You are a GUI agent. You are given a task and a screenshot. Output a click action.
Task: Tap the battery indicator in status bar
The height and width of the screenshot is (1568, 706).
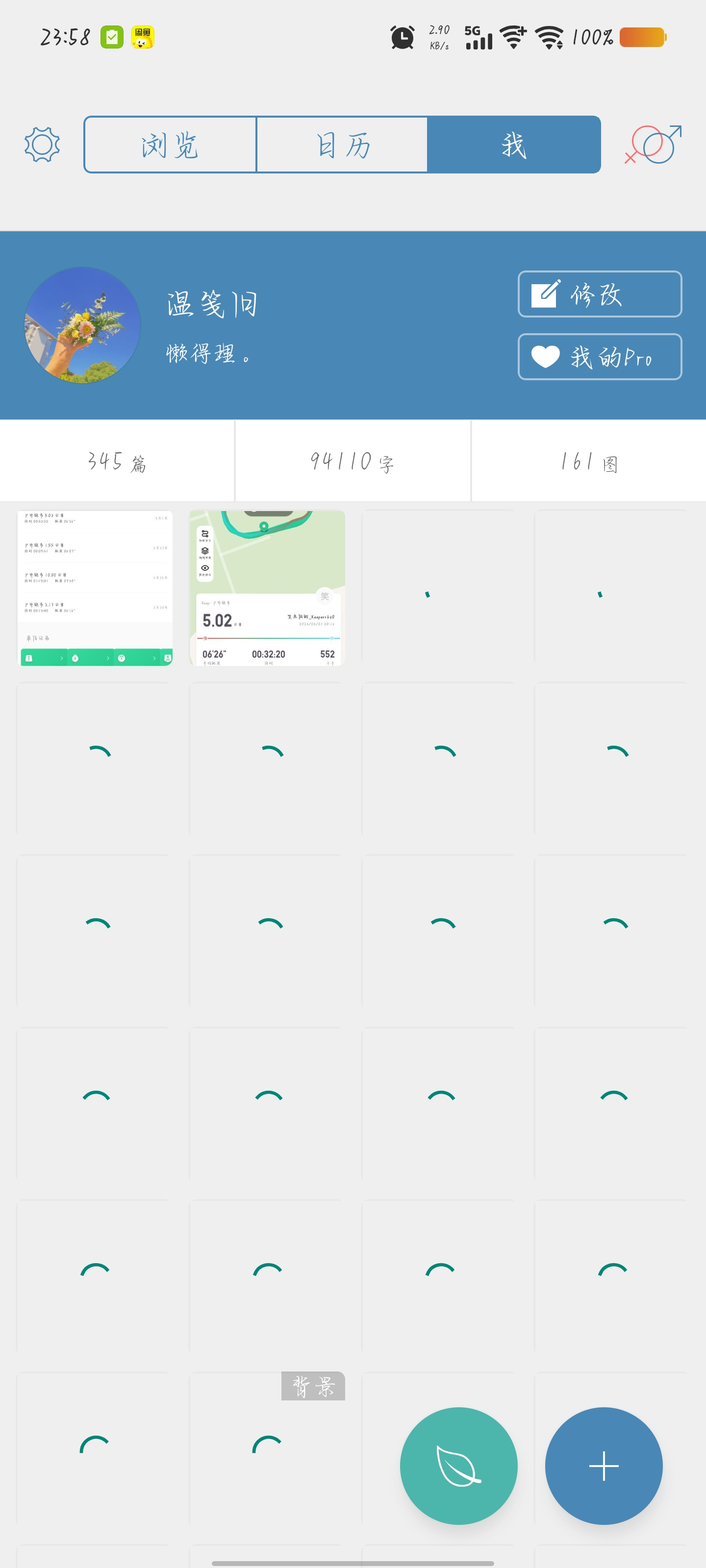(643, 38)
